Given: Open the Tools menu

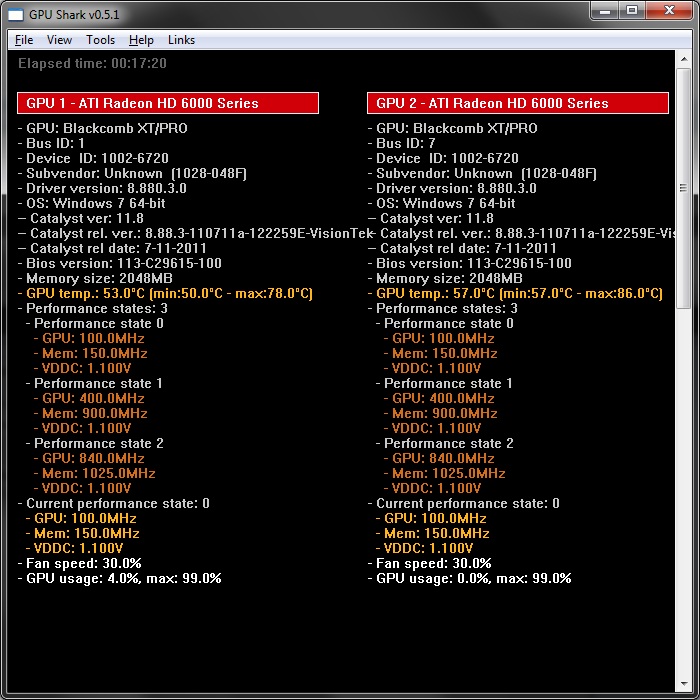Looking at the screenshot, I should 100,40.
